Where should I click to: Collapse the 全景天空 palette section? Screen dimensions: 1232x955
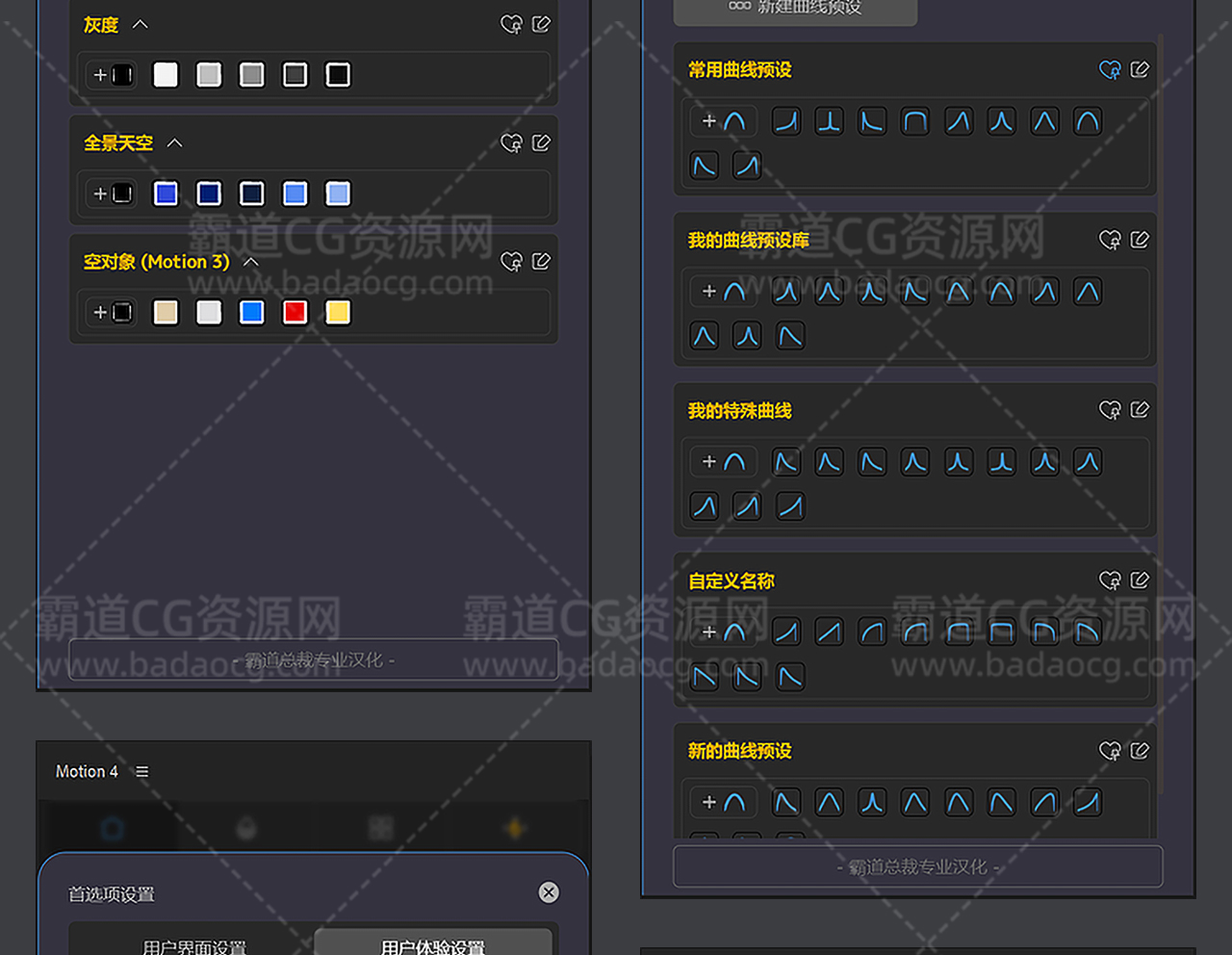174,142
